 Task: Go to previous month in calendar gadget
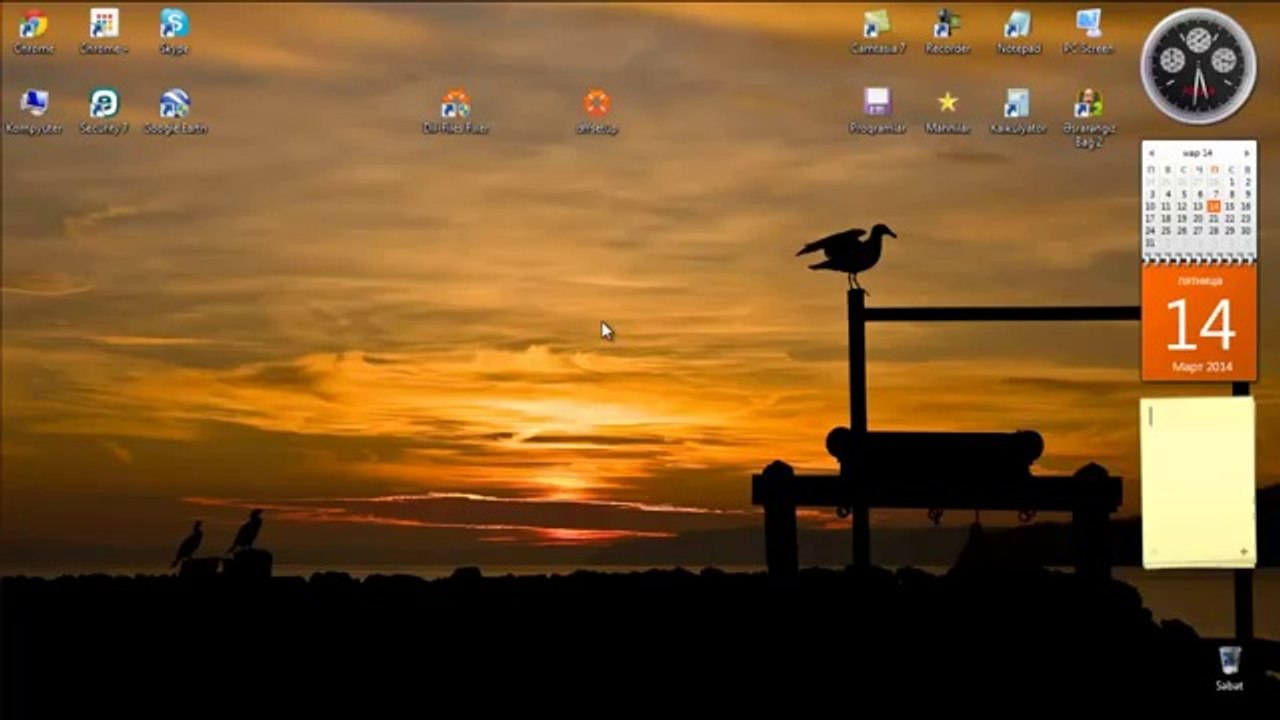pyautogui.click(x=1152, y=153)
